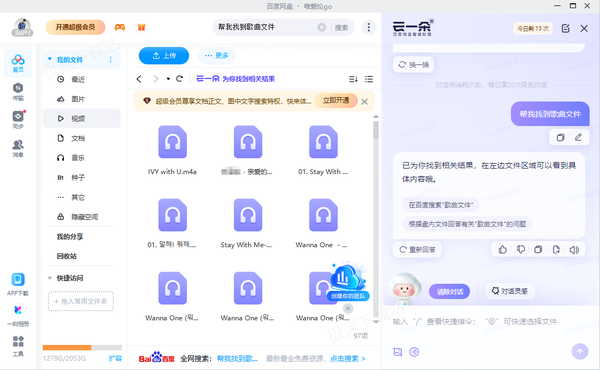Select the IVY with U.m4a file

(x=172, y=150)
